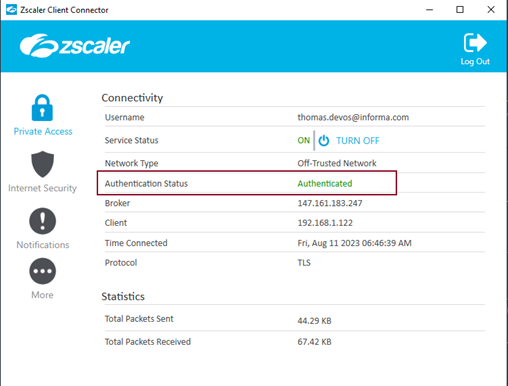This screenshot has width=508, height=386.
Task: Click the Authentication Status label
Action: 146,184
